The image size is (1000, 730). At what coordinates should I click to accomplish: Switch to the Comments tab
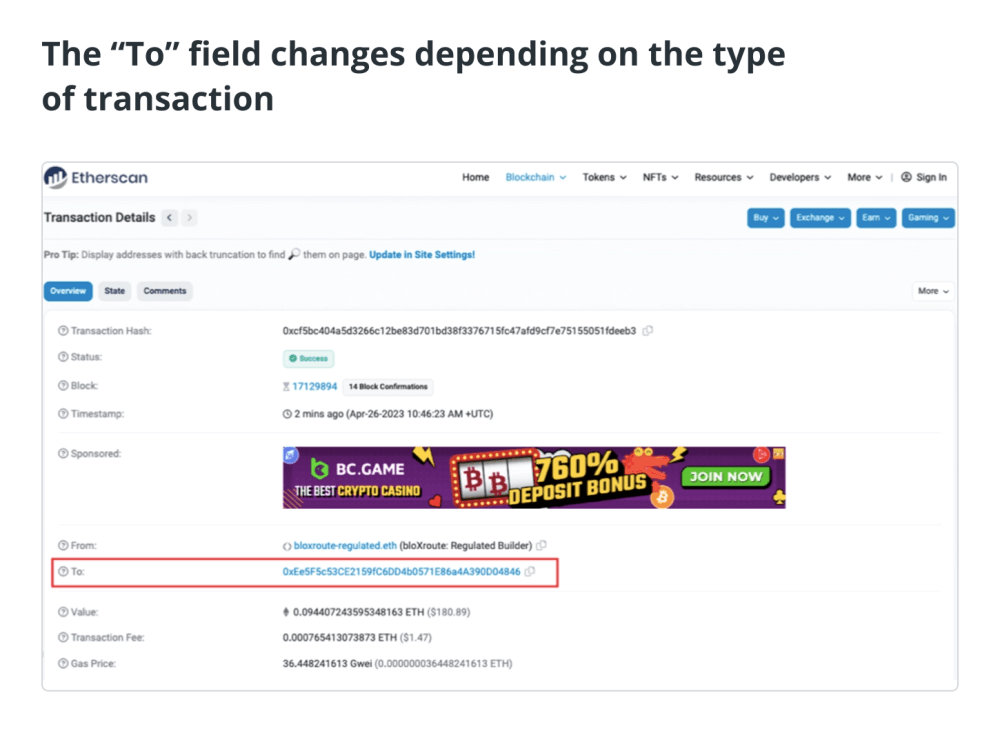(165, 291)
